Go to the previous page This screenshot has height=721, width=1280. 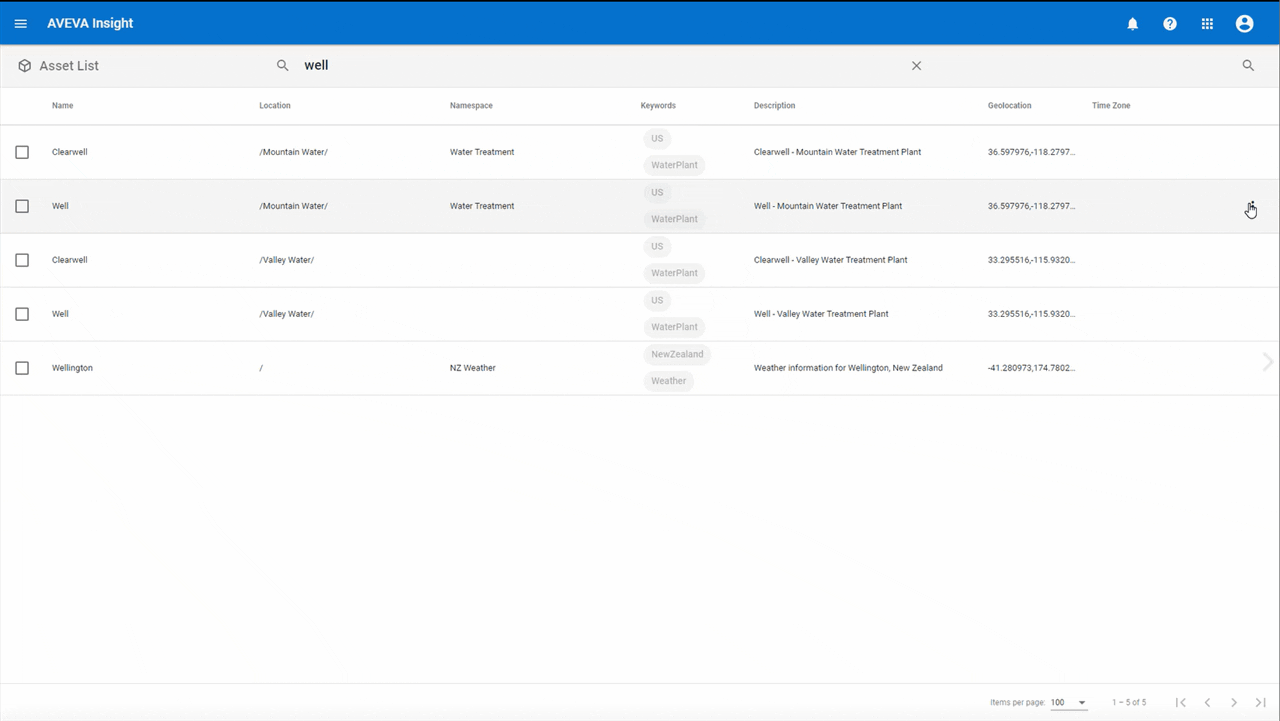(x=1207, y=703)
